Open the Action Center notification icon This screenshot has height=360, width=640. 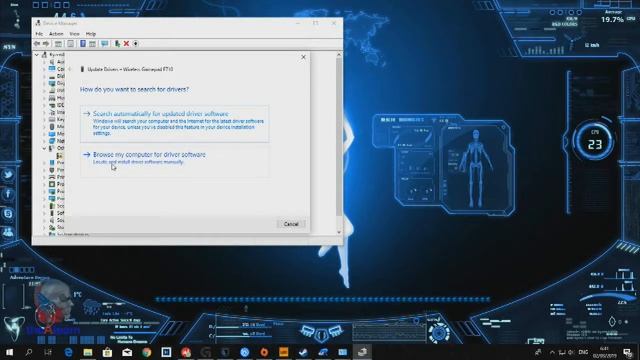(x=628, y=352)
